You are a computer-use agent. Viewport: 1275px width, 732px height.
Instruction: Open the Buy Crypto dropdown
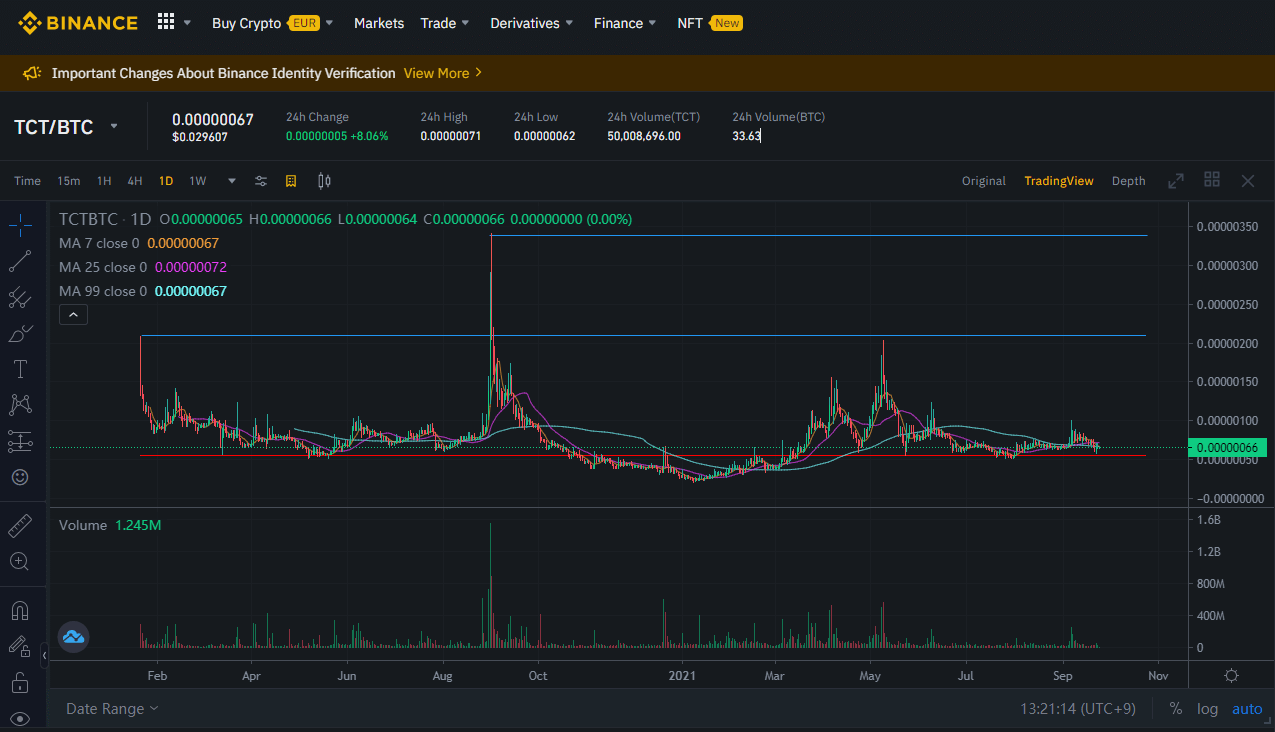tap(272, 23)
